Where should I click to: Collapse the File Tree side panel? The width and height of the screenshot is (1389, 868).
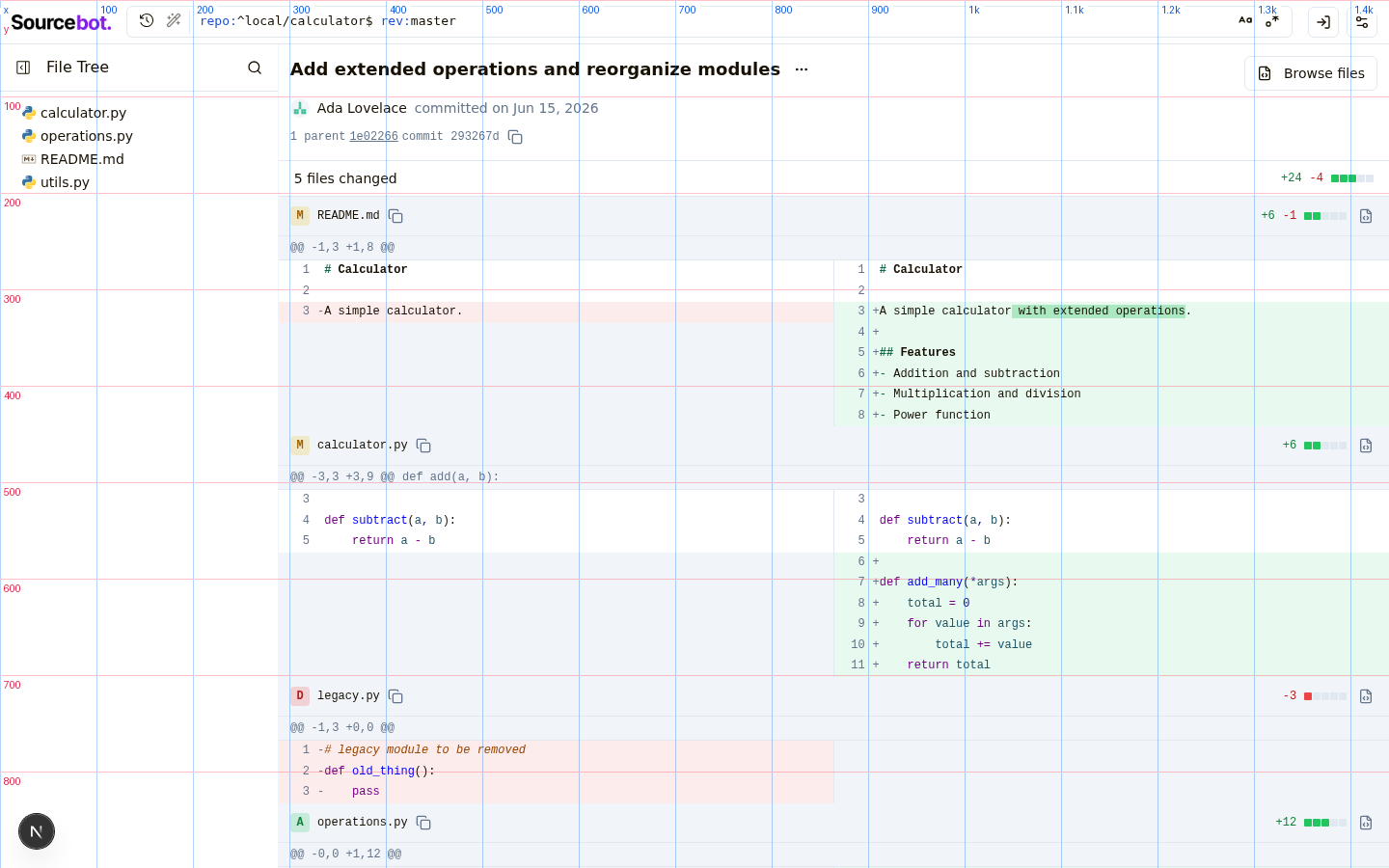[23, 67]
